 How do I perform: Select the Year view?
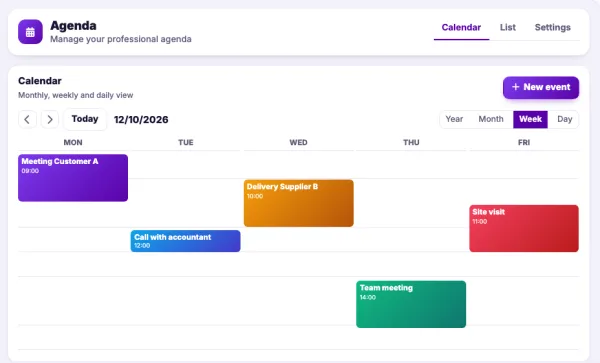tap(454, 119)
